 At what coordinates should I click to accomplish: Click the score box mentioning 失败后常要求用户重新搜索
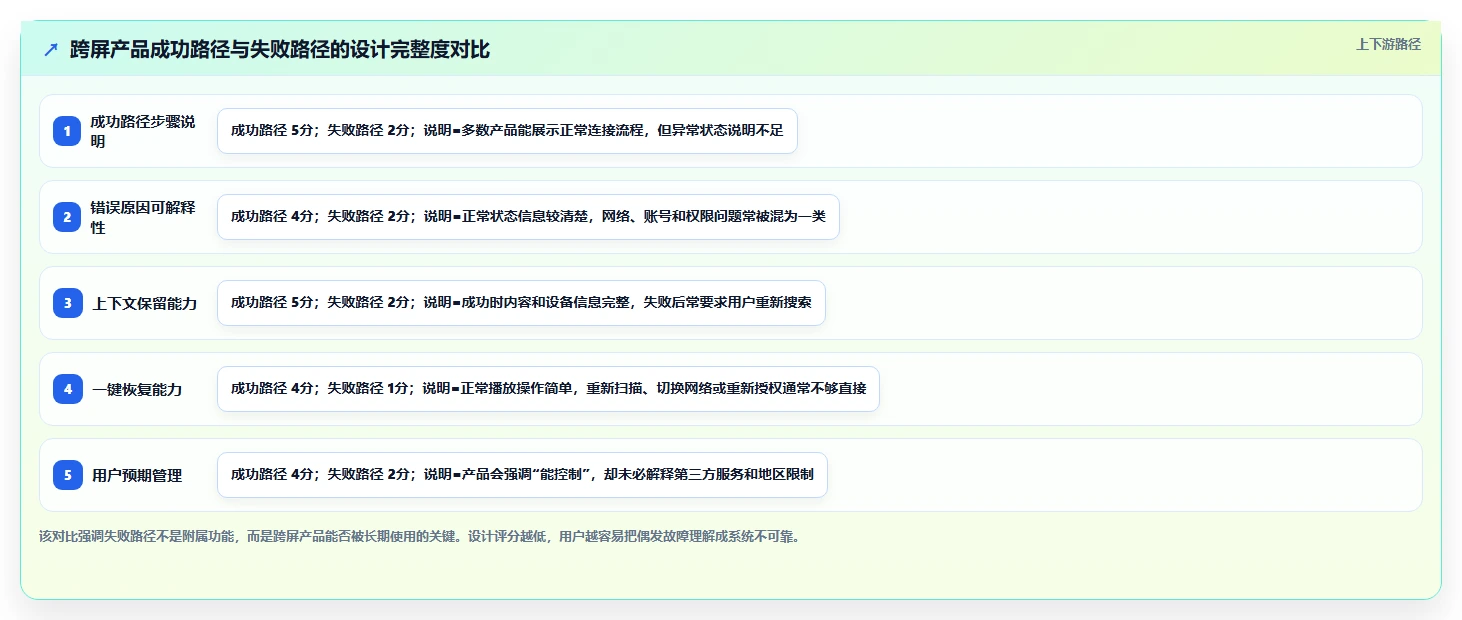tap(521, 303)
